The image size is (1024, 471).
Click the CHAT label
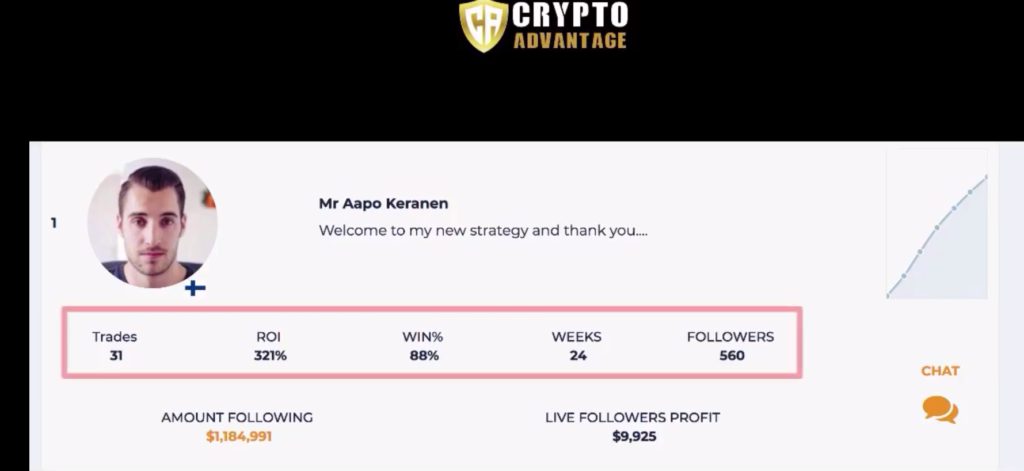point(940,371)
